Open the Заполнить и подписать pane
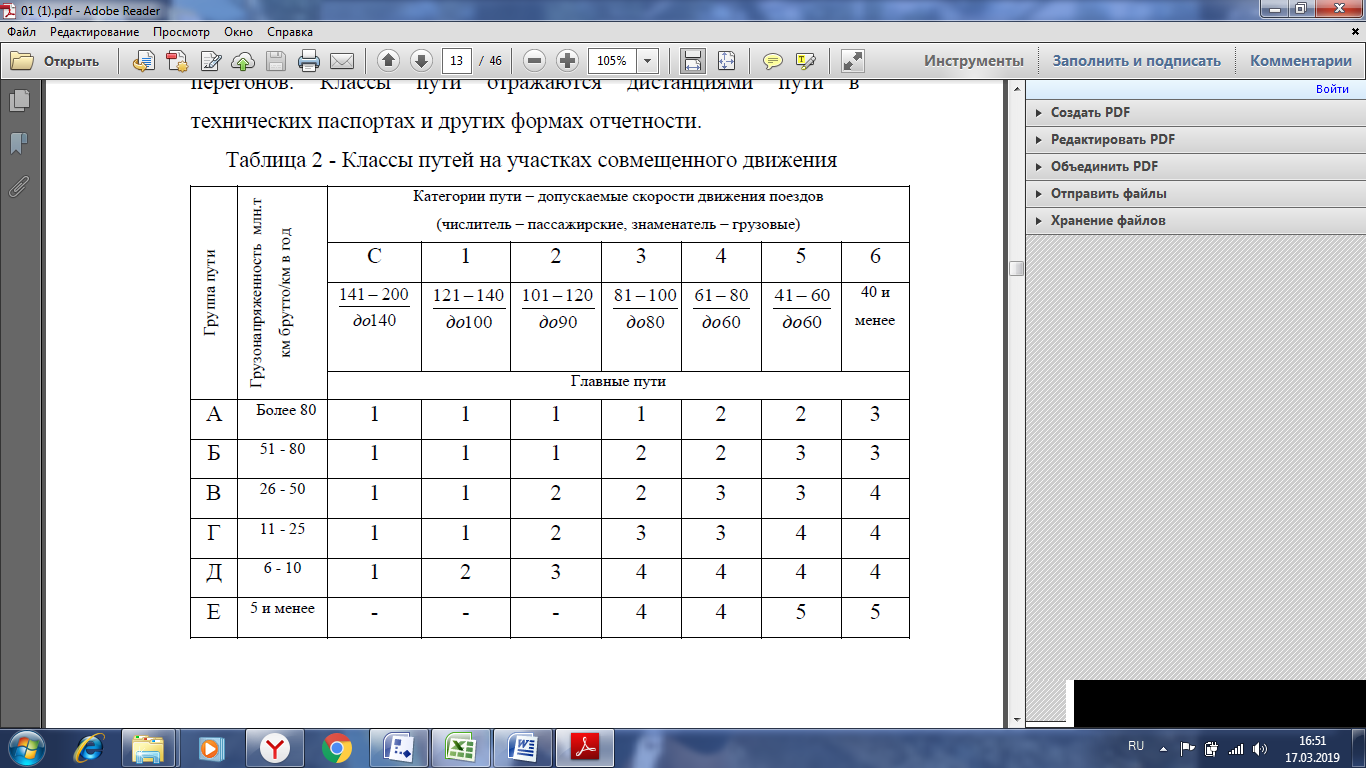Viewport: 1366px width, 768px height. pos(1136,61)
